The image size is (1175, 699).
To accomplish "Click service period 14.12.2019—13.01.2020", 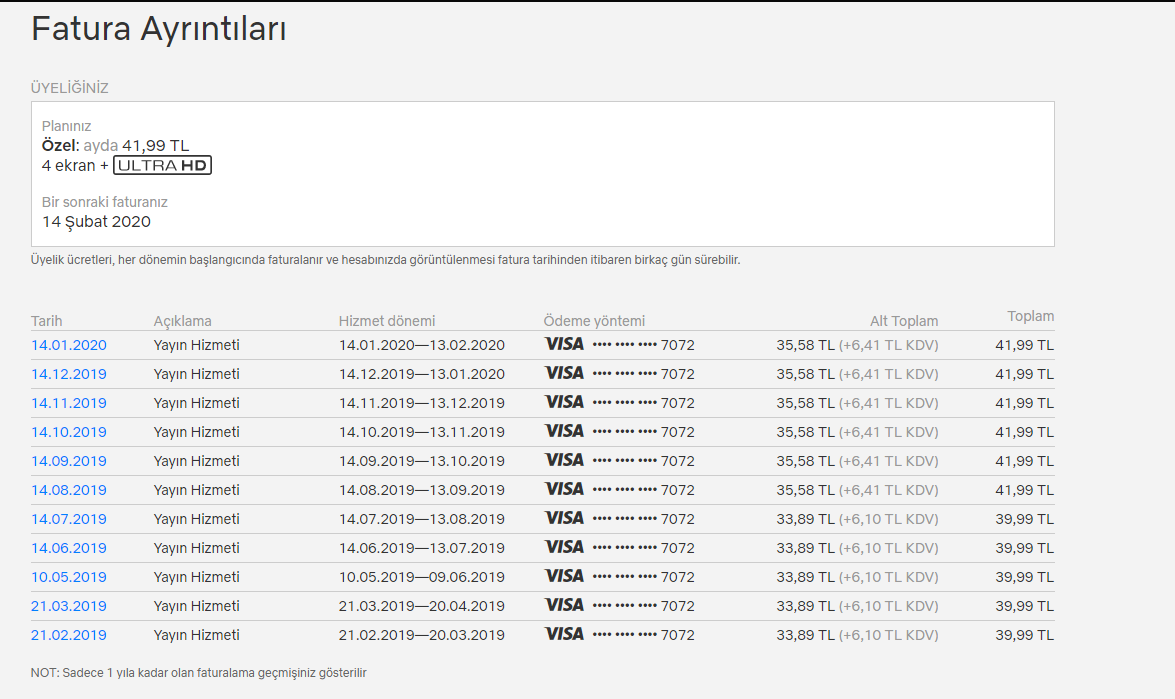I will (x=421, y=374).
